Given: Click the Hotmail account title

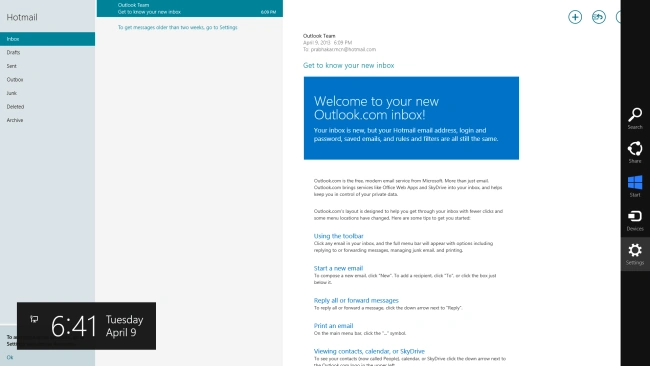Looking at the screenshot, I should click(x=22, y=17).
